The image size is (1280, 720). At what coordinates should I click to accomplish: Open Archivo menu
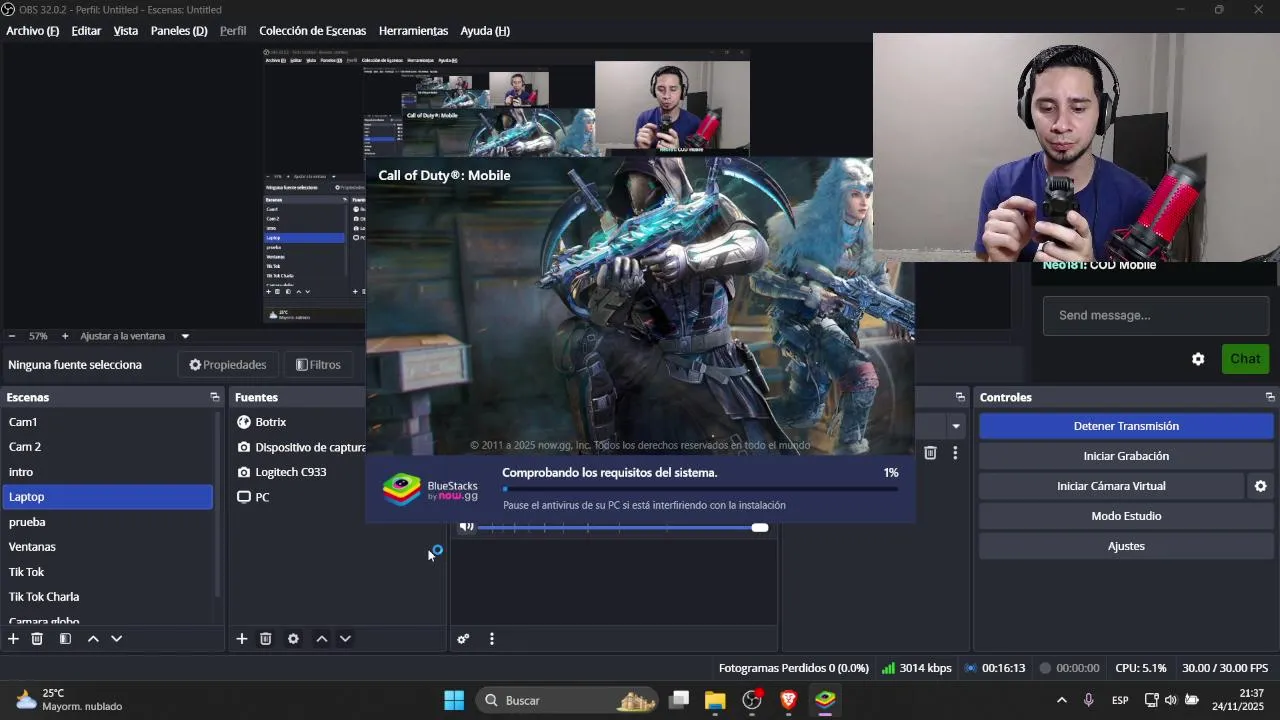(32, 31)
